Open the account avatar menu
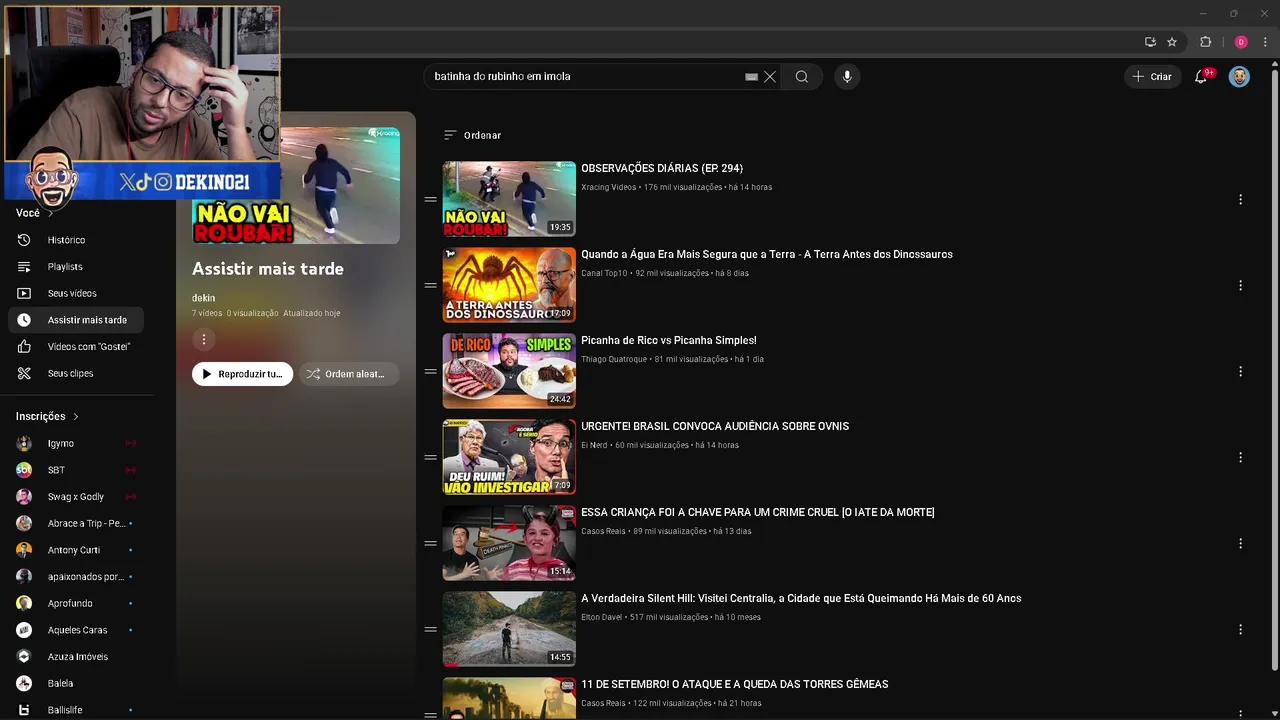This screenshot has height=720, width=1280. pyautogui.click(x=1239, y=77)
